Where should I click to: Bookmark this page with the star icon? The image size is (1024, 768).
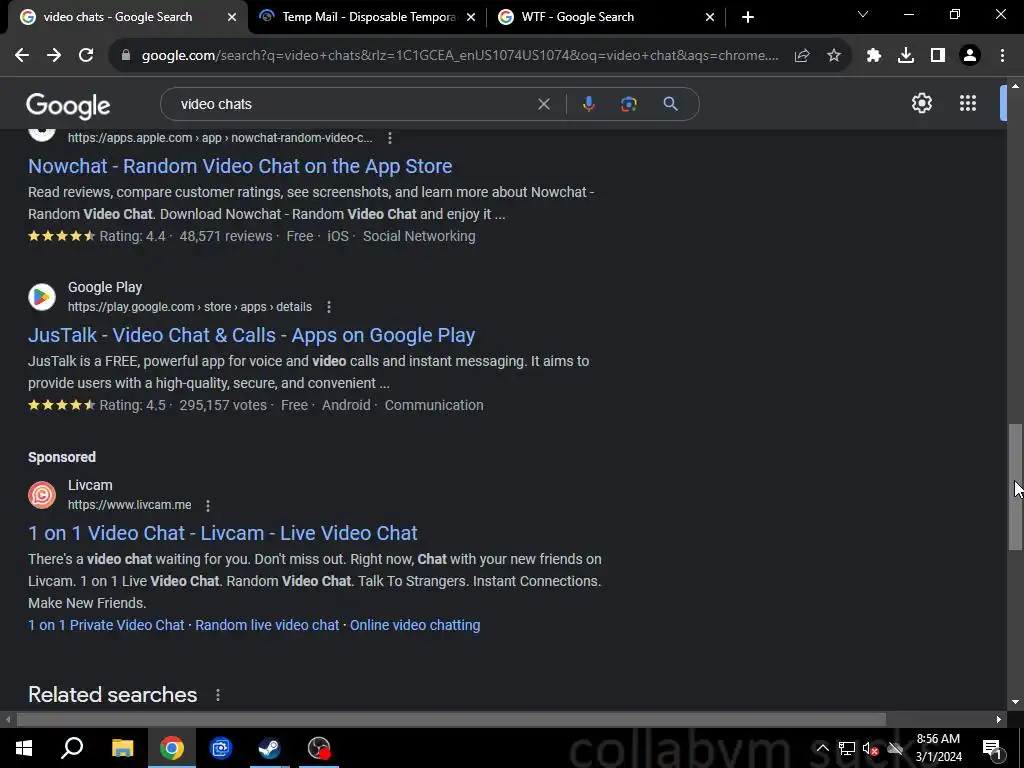point(834,56)
